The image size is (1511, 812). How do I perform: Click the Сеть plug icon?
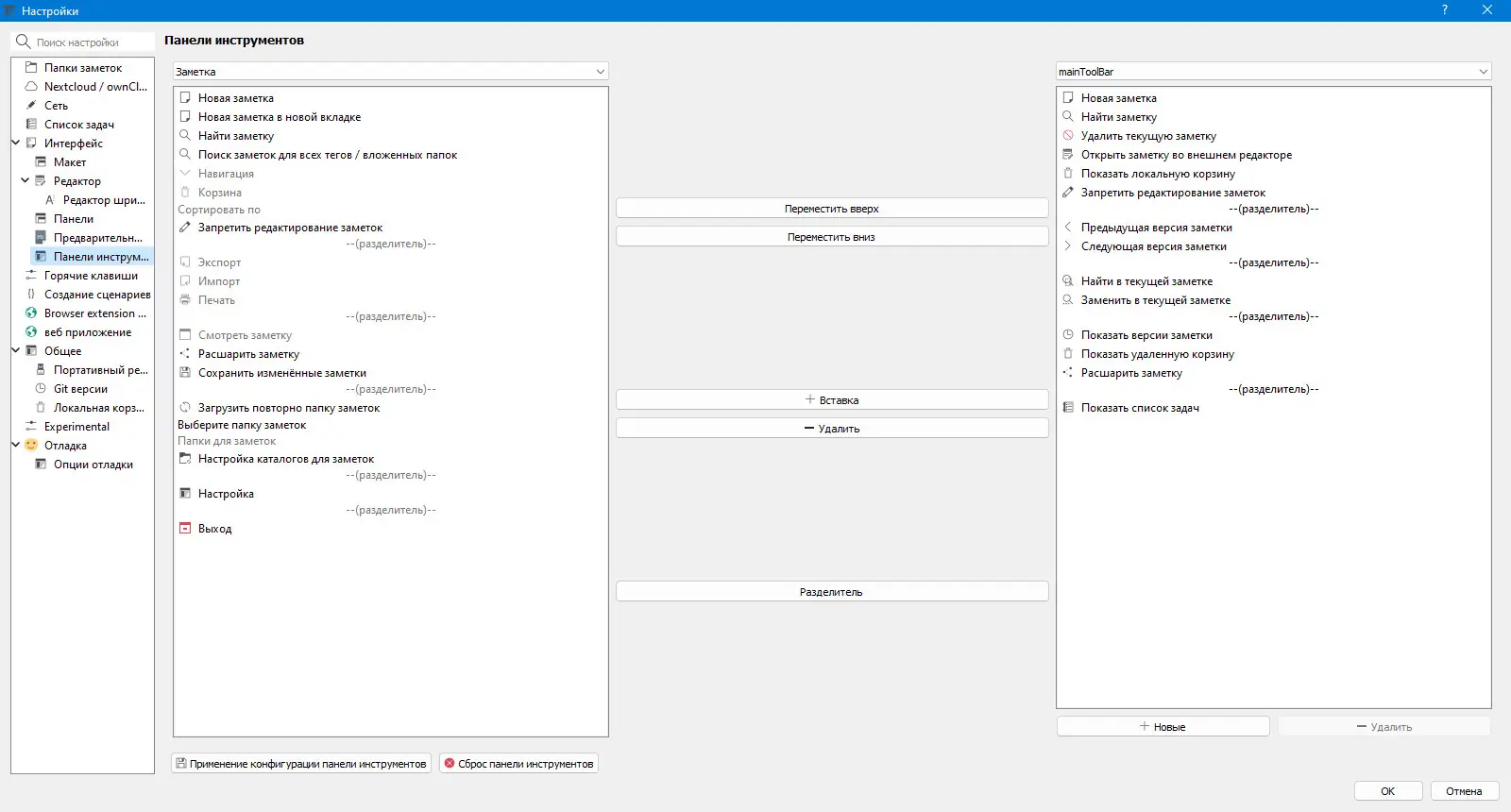31,106
